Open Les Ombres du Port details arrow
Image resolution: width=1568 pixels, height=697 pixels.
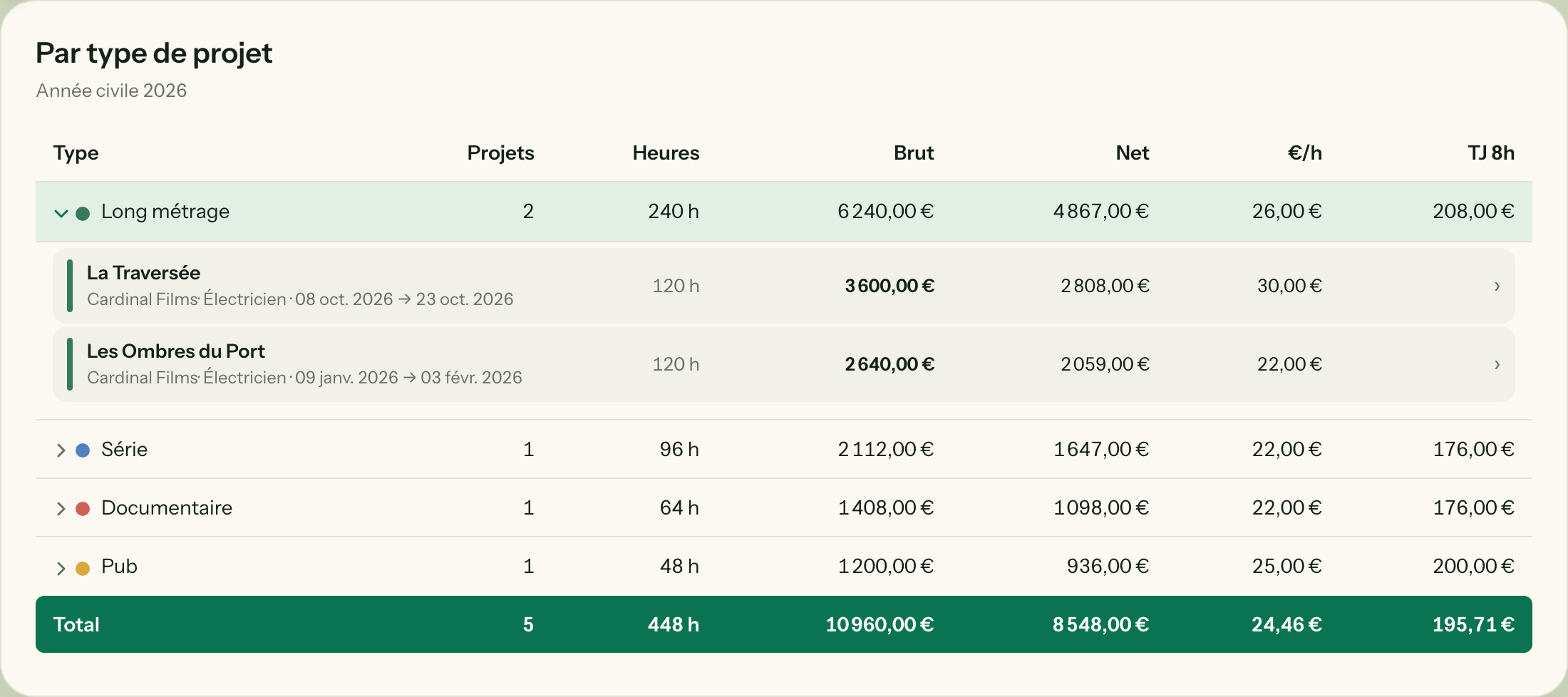(x=1497, y=364)
